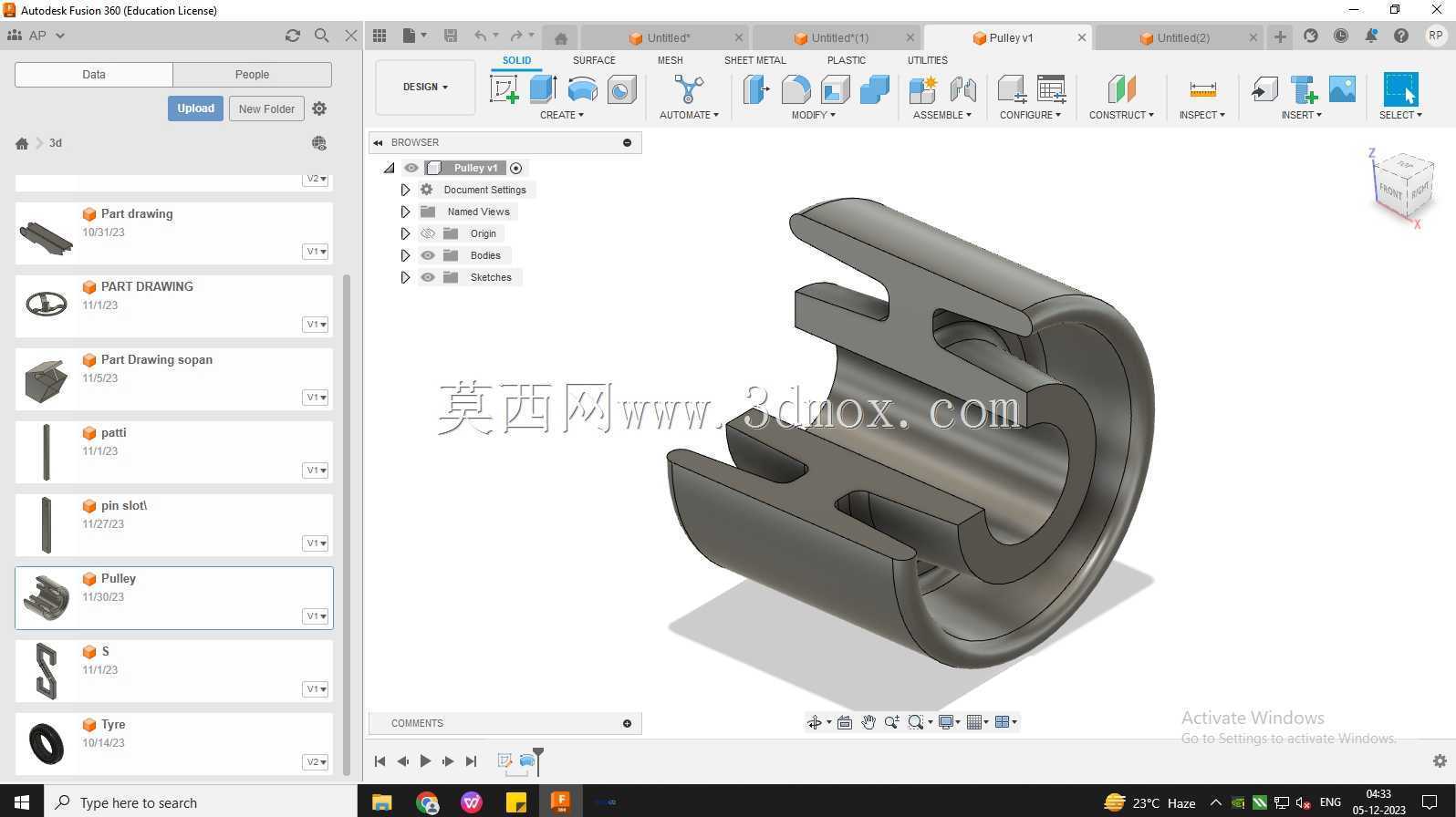The width and height of the screenshot is (1456, 817).
Task: Select the Fillet tool
Action: pos(796,89)
